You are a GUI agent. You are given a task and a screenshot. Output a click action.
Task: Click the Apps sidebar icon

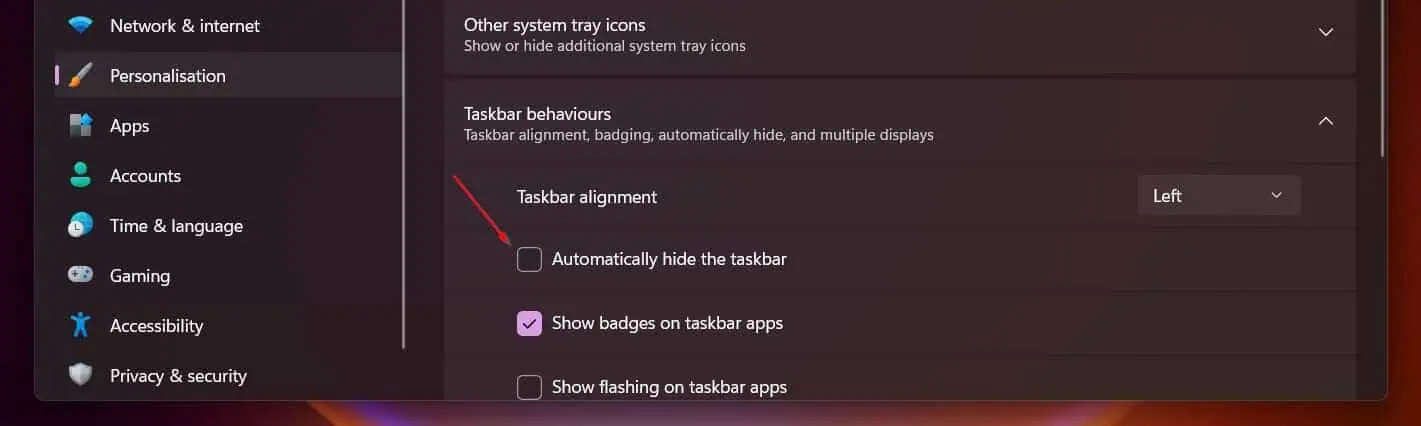[x=81, y=126]
